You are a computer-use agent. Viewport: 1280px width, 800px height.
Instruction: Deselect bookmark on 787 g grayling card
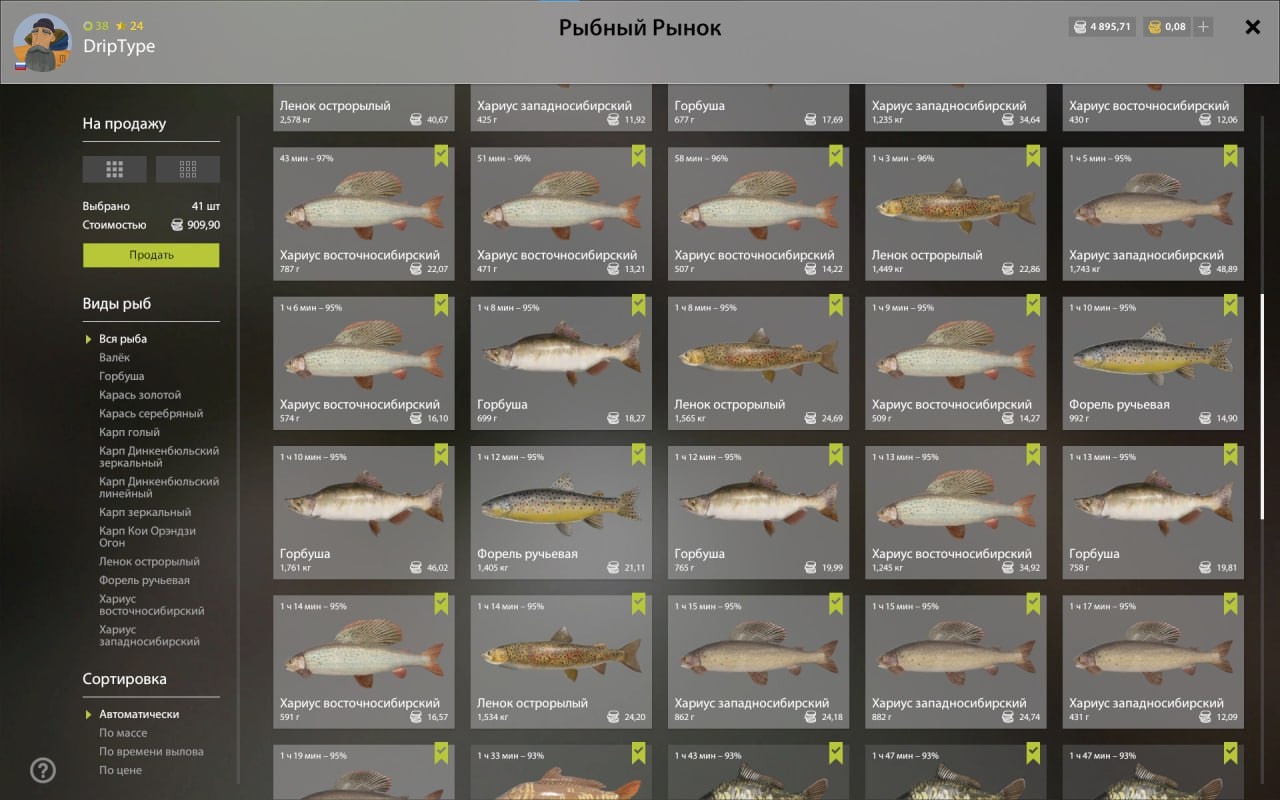(441, 156)
